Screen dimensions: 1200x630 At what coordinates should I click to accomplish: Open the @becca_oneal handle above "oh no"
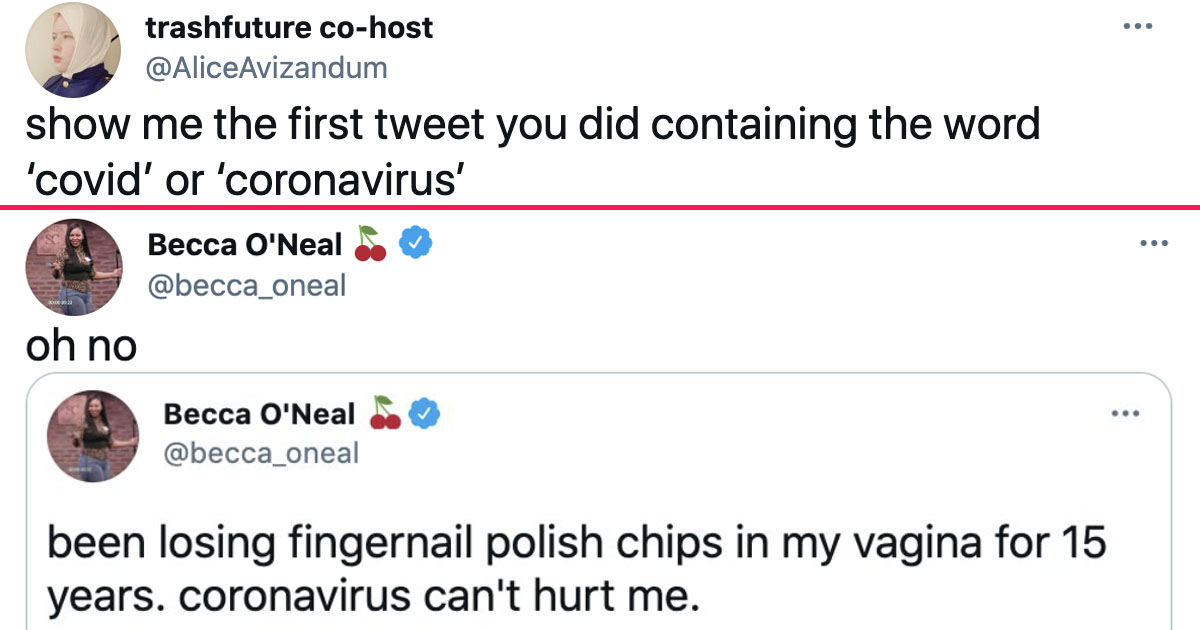click(x=246, y=286)
